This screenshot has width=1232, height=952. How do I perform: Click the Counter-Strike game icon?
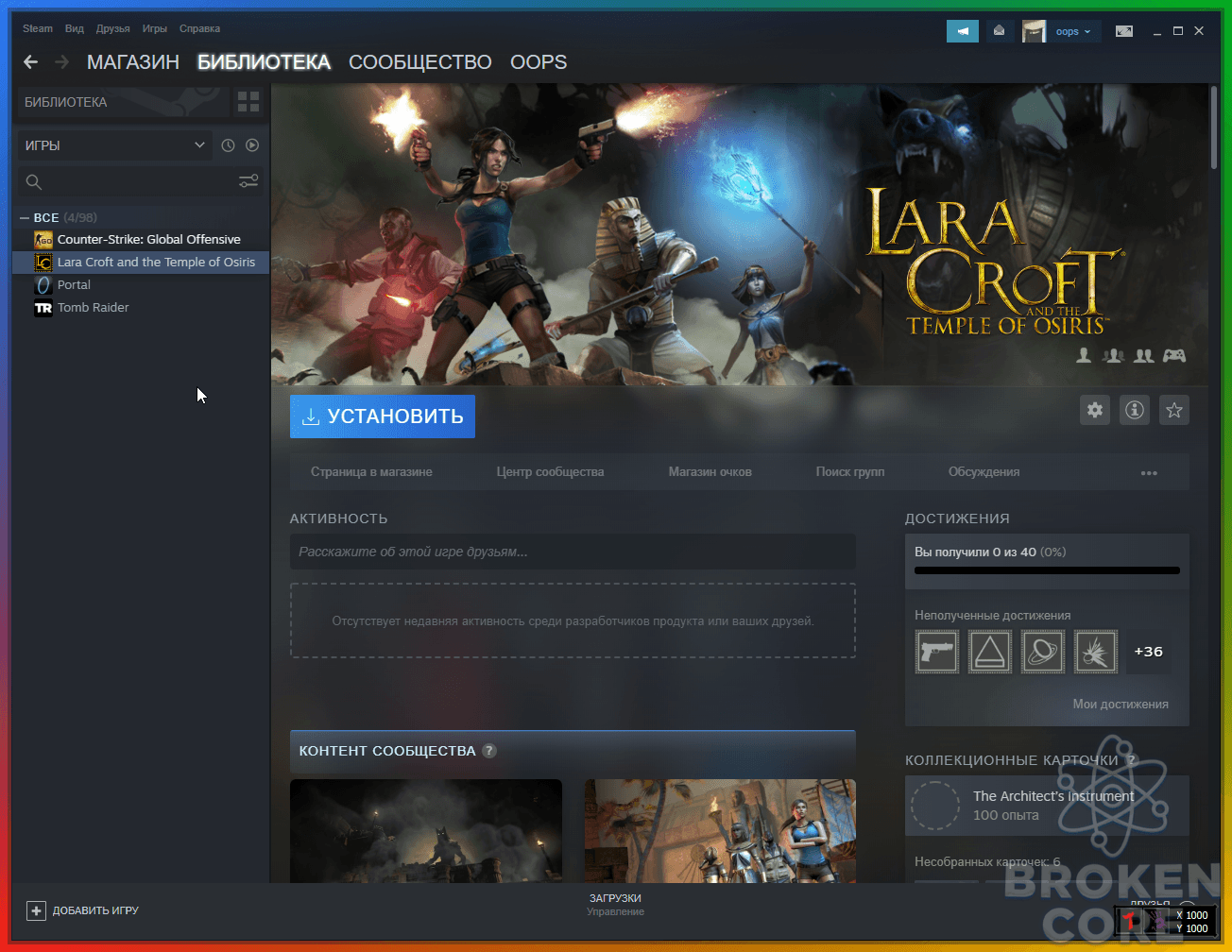click(x=43, y=239)
